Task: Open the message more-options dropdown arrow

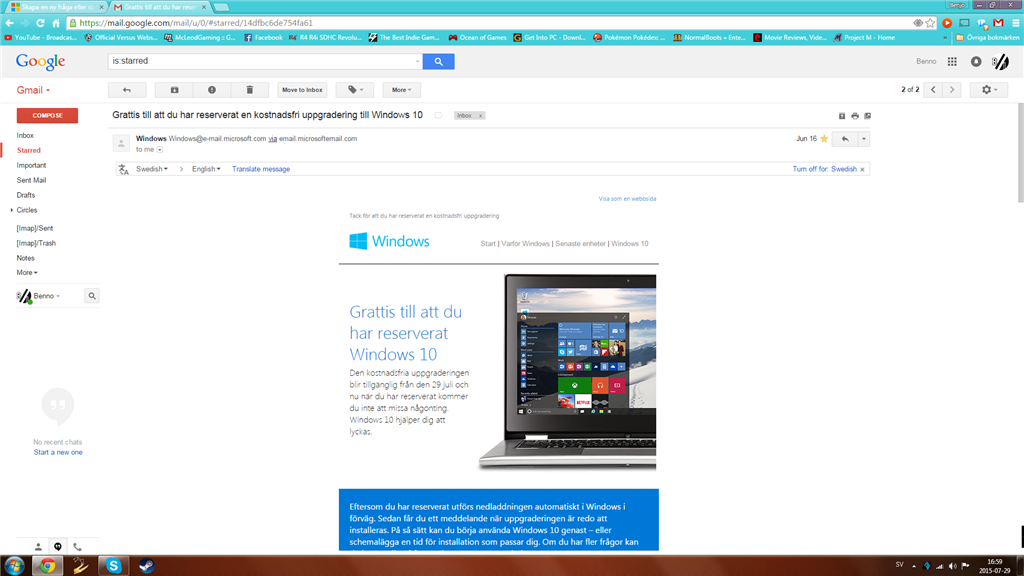Action: (863, 139)
